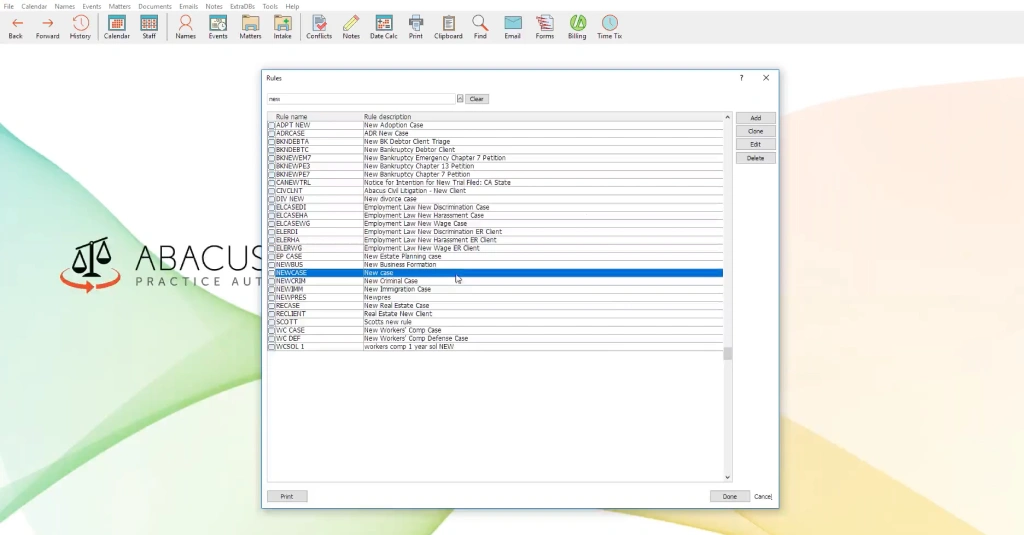Open the Forms toolbar icon
The width and height of the screenshot is (1024, 535).
tap(545, 27)
